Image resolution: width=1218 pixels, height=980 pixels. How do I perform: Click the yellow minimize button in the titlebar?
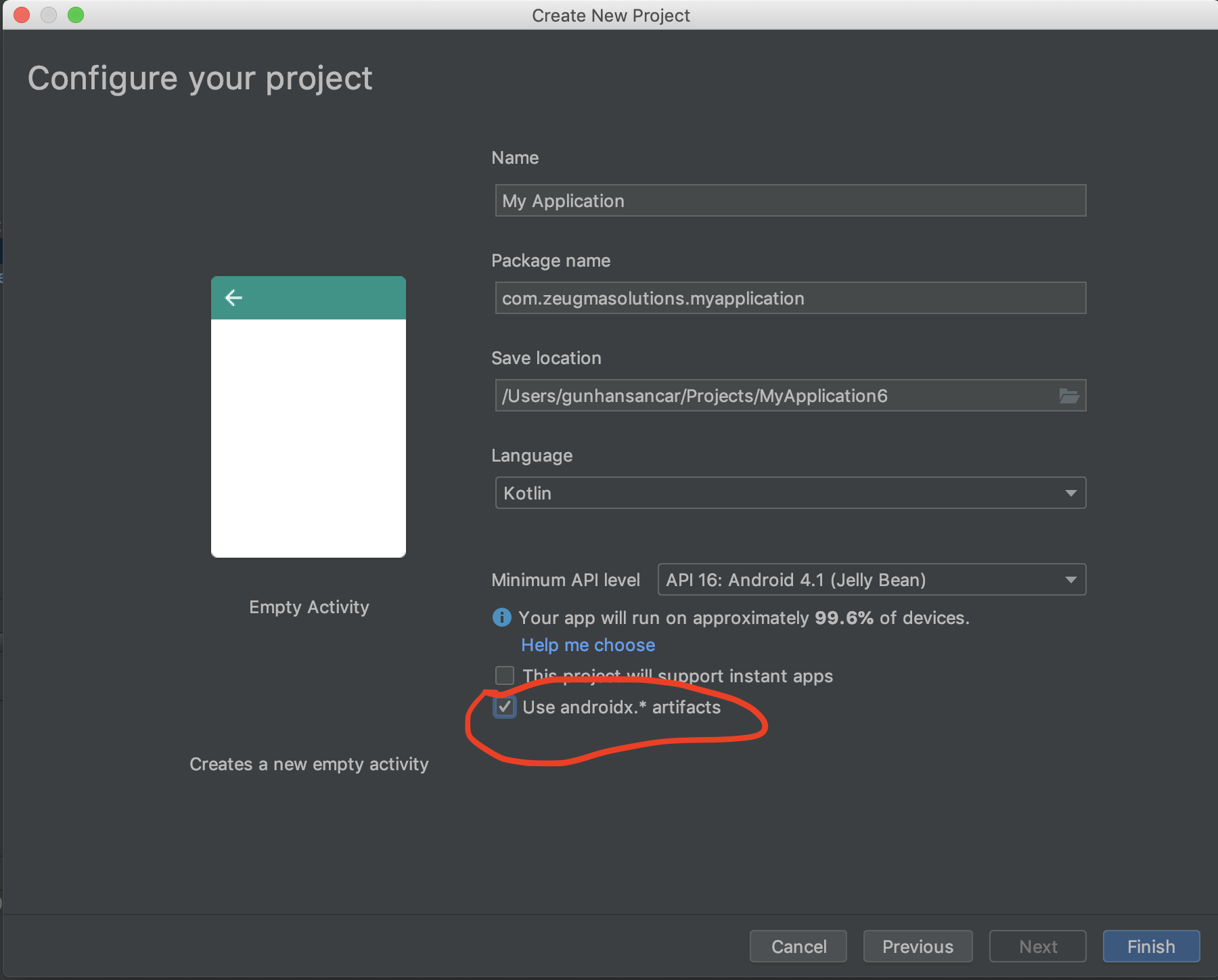coord(49,14)
